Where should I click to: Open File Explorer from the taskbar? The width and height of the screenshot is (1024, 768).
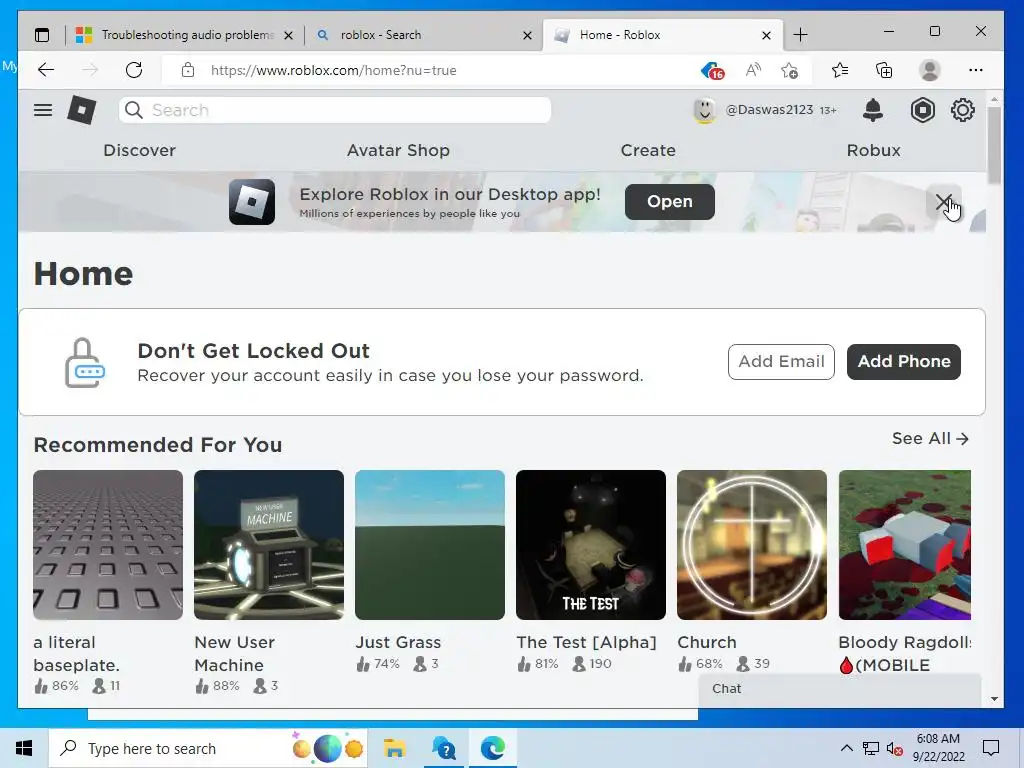[x=394, y=748]
